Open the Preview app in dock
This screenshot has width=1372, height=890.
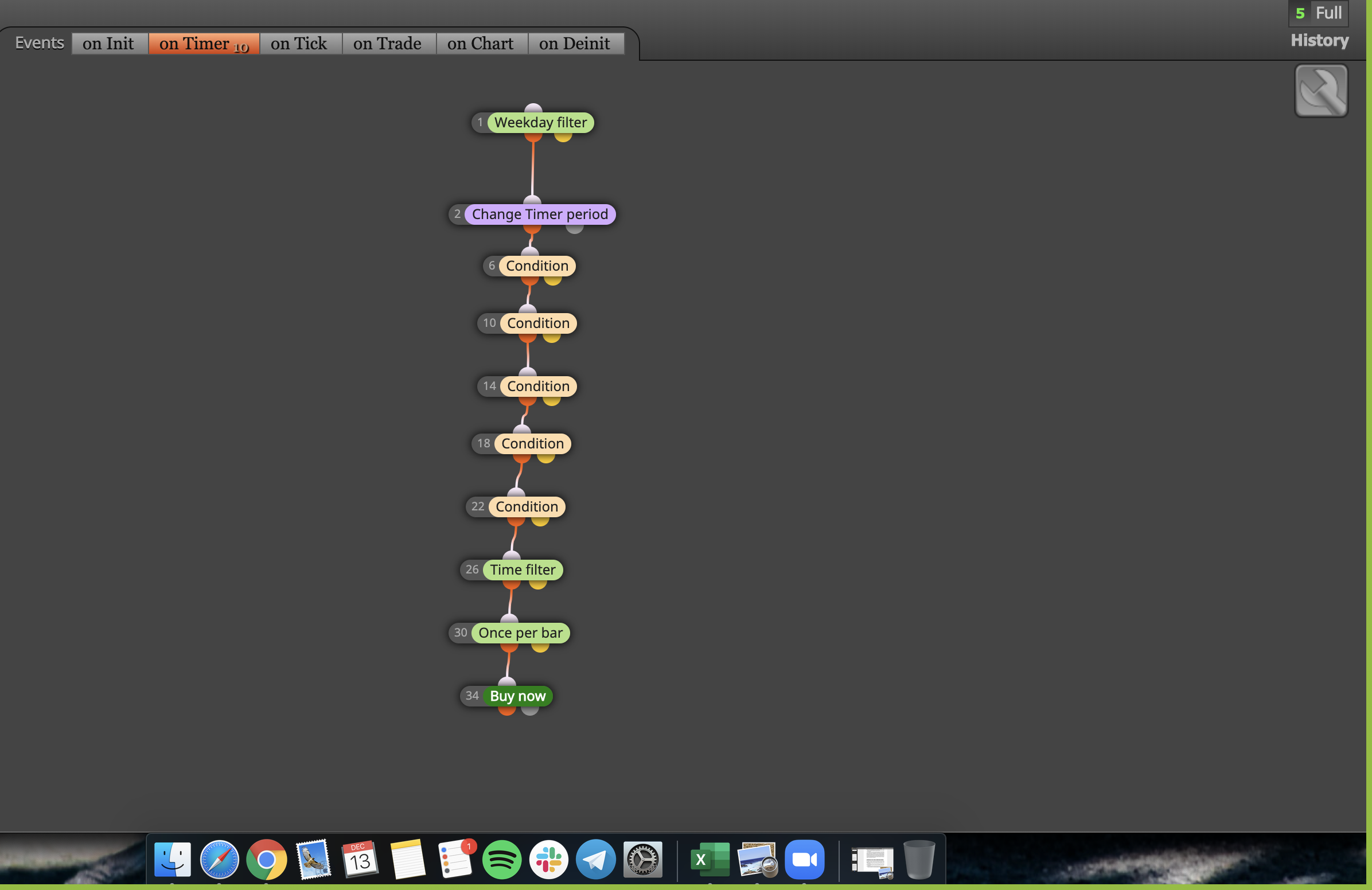coord(758,860)
